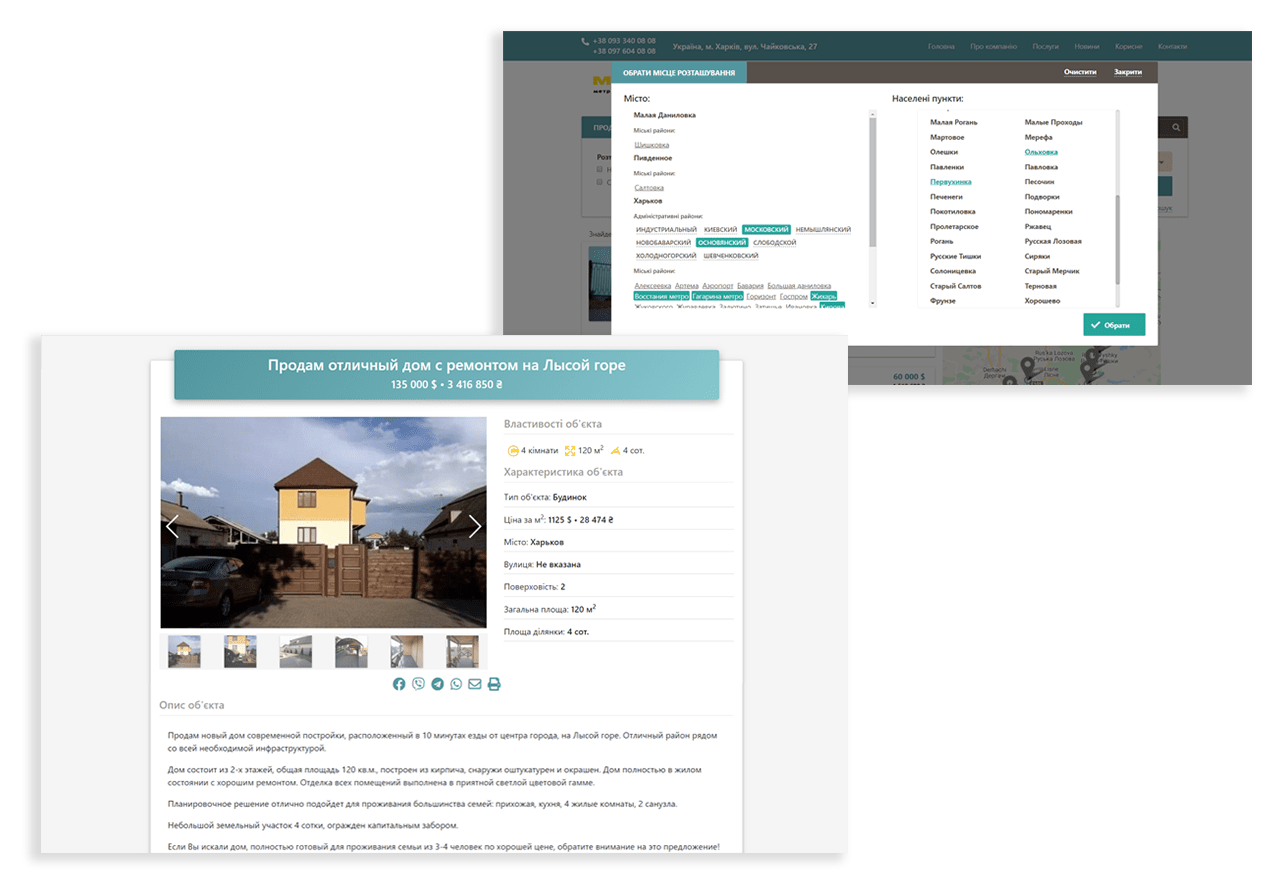Deselect МОСКОВСКИЙ district tag
The height and width of the screenshot is (888, 1280).
767,230
